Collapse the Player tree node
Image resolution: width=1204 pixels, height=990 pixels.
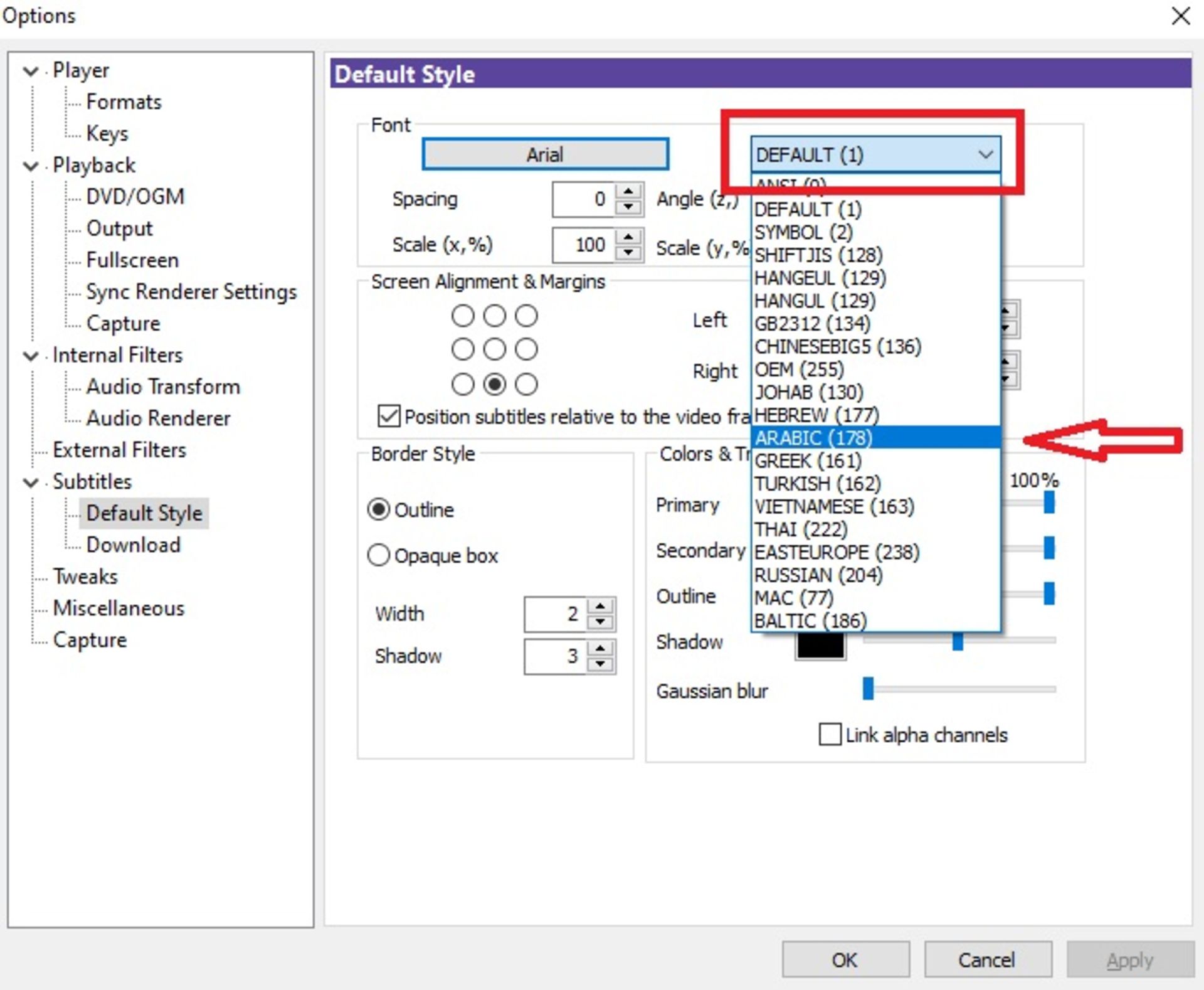point(30,71)
